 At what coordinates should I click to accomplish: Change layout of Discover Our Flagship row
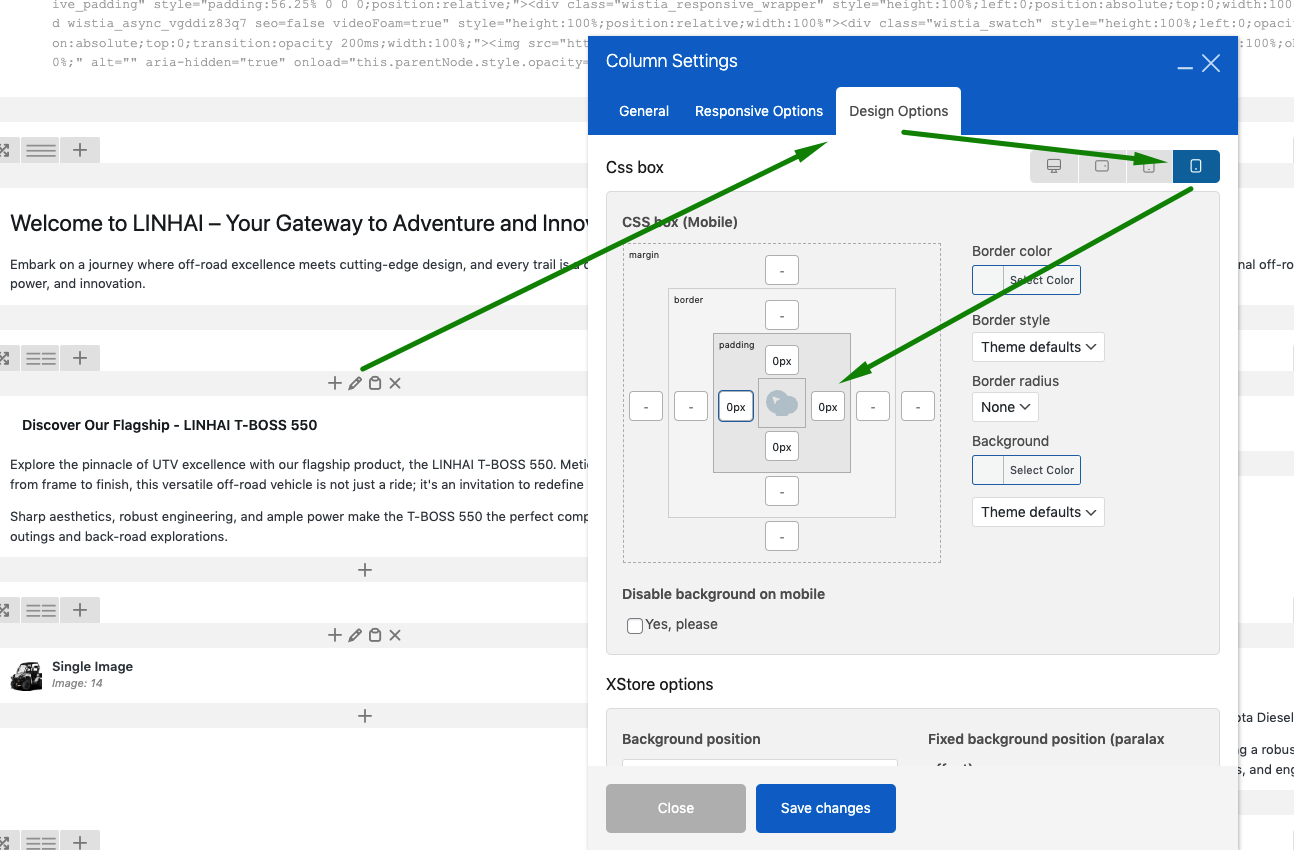point(41,358)
